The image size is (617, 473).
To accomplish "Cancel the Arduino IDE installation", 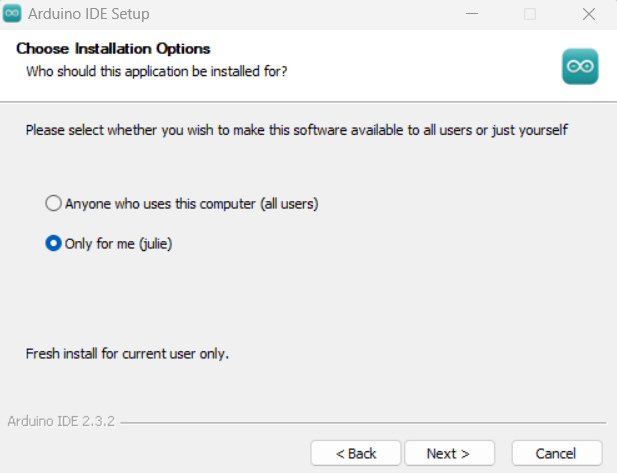I will (556, 453).
